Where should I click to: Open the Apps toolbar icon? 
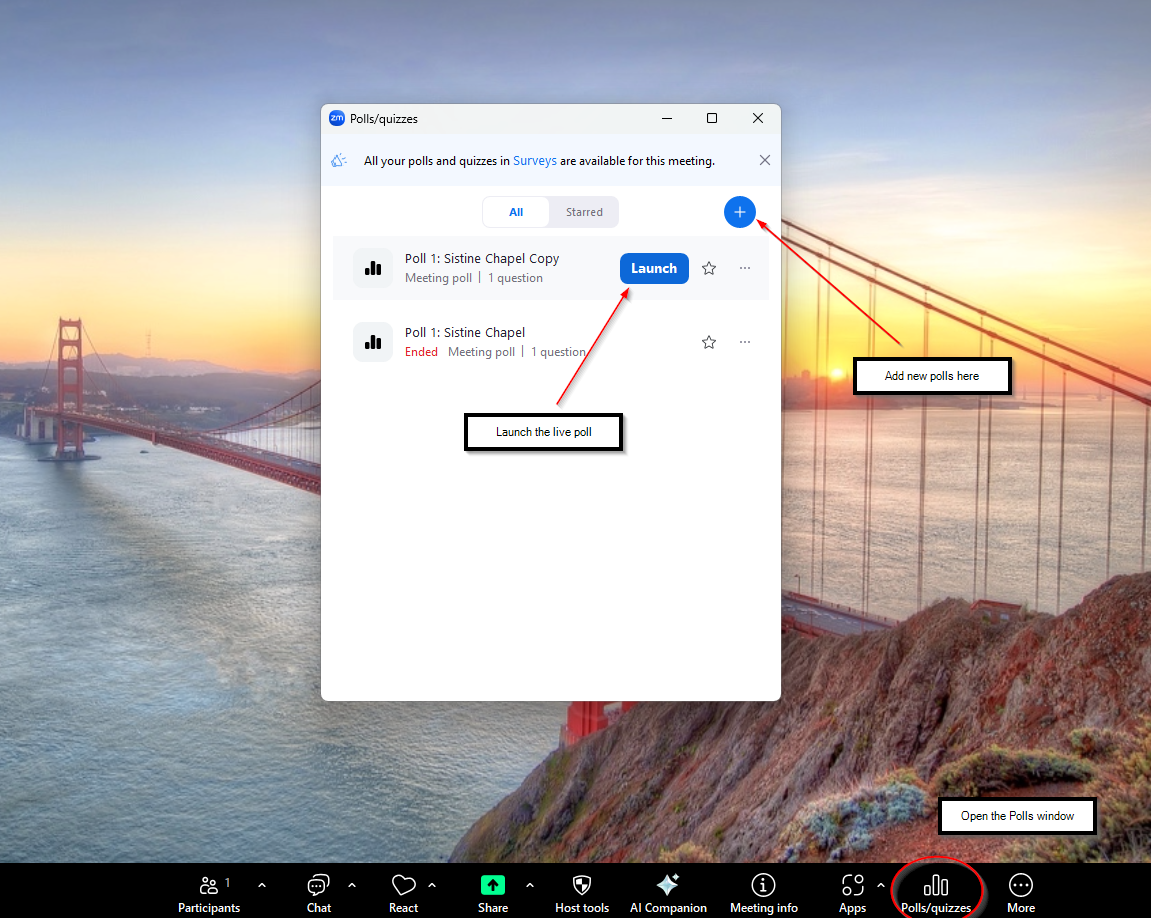click(852, 885)
